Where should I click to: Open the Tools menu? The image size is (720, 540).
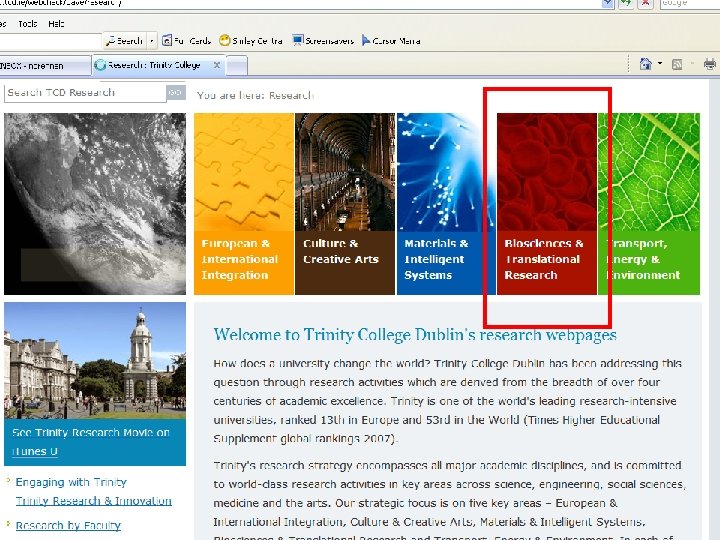(28, 24)
